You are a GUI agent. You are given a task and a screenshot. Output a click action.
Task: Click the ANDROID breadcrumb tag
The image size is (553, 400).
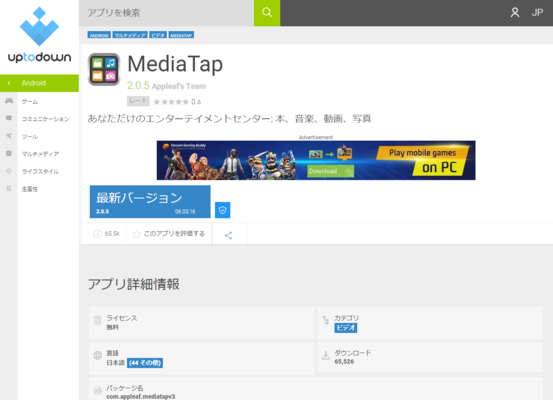(x=99, y=35)
